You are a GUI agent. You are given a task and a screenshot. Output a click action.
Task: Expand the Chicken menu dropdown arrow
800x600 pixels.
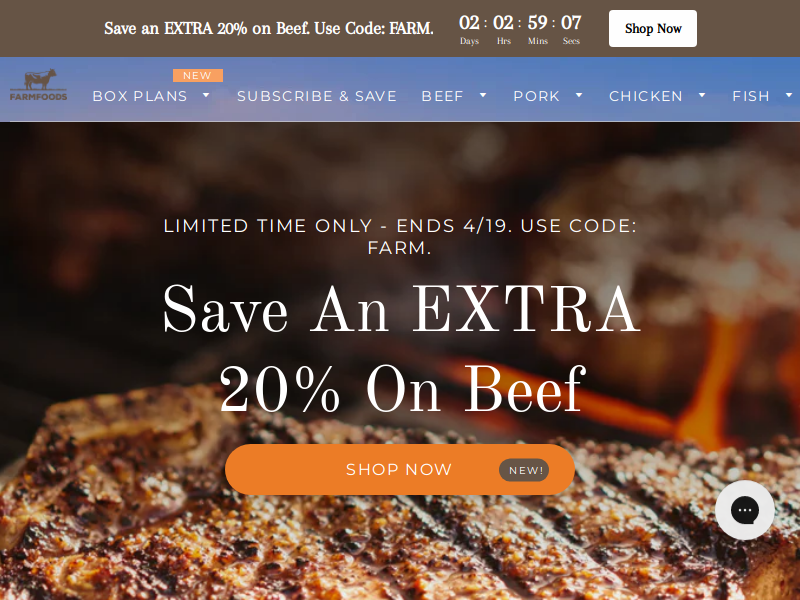click(x=702, y=95)
